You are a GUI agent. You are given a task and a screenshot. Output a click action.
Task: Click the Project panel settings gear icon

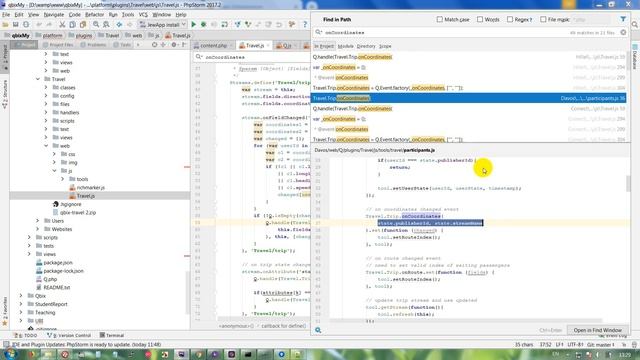(174, 44)
